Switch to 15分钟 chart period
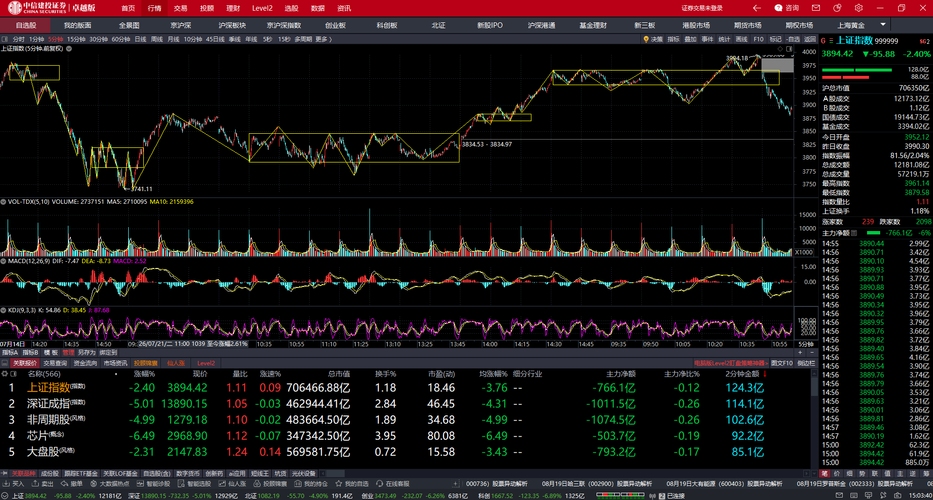933x500 pixels. [76, 39]
